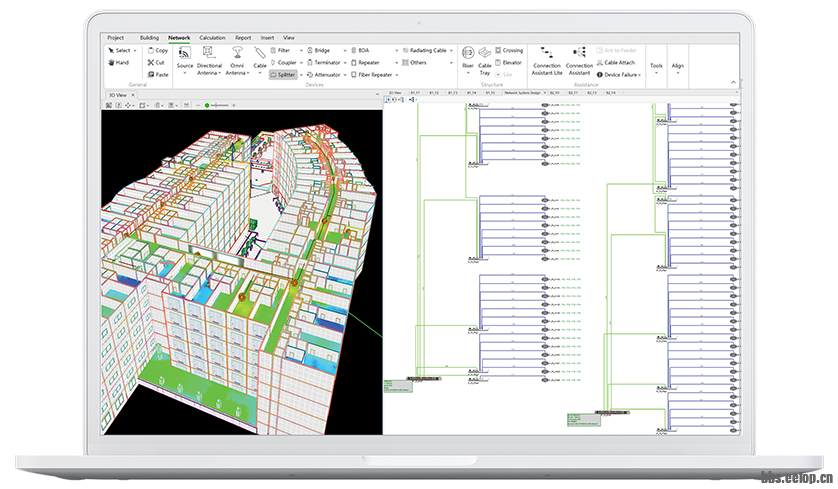
Task: Launch Connection Assistant Lite
Action: (547, 60)
